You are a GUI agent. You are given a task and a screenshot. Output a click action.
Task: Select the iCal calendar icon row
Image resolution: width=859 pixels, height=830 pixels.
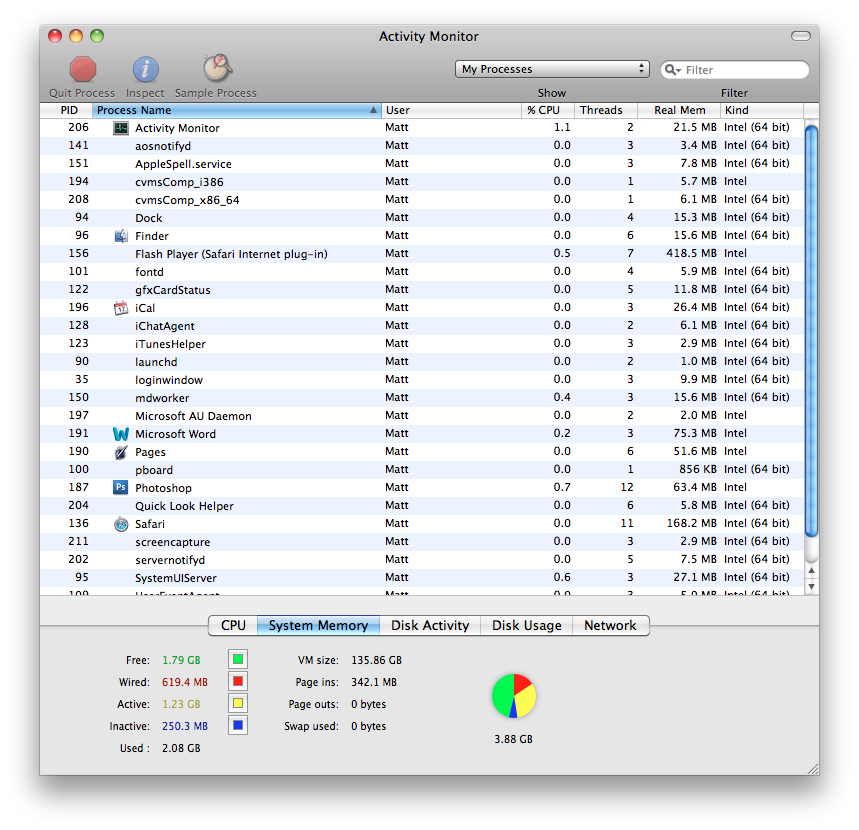pyautogui.click(x=121, y=308)
